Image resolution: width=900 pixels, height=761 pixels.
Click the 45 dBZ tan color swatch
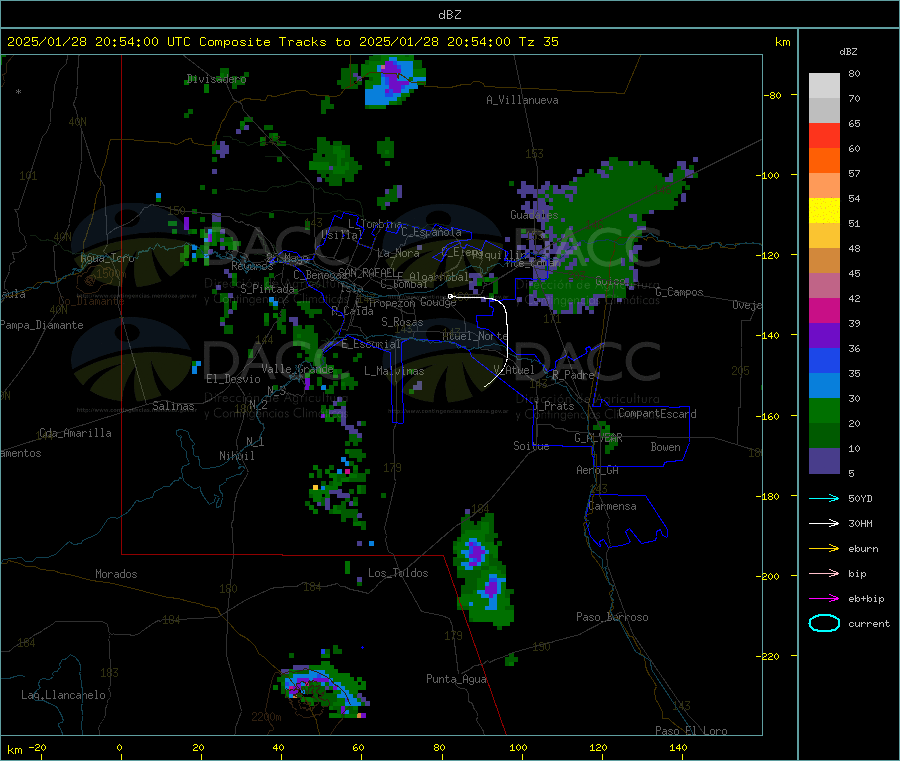click(x=824, y=261)
